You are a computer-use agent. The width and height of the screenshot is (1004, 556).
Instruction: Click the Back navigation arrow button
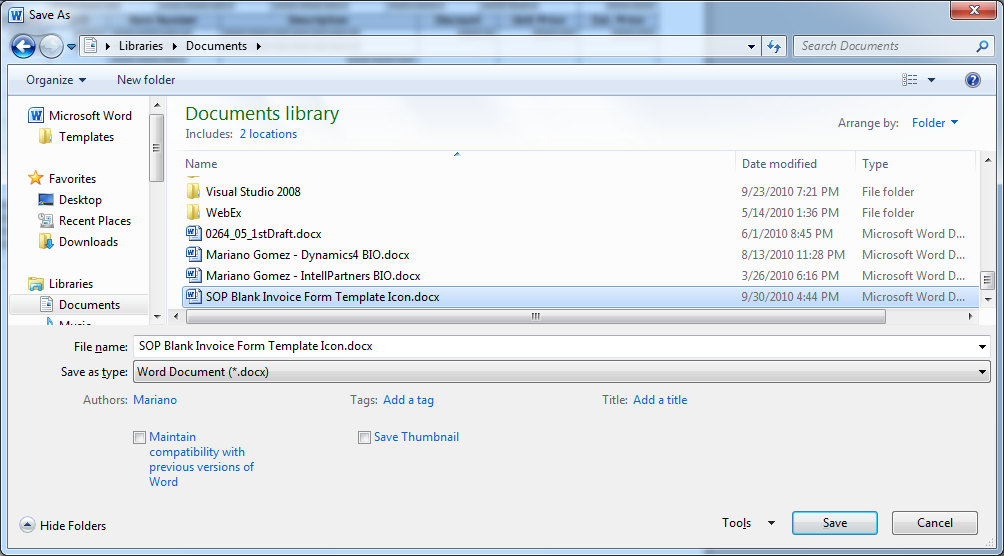(x=23, y=46)
